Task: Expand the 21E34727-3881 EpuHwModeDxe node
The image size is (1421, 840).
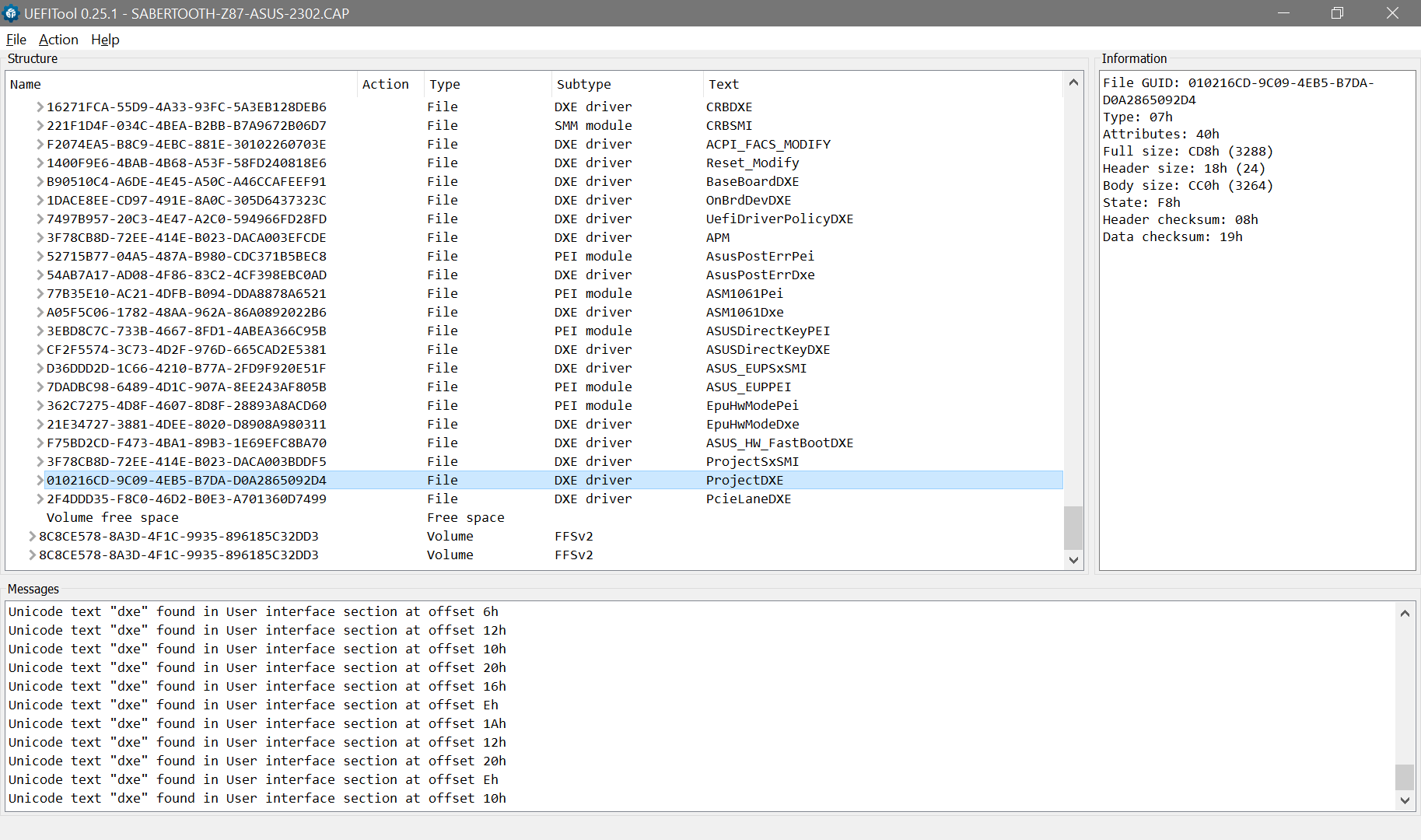Action: (40, 424)
